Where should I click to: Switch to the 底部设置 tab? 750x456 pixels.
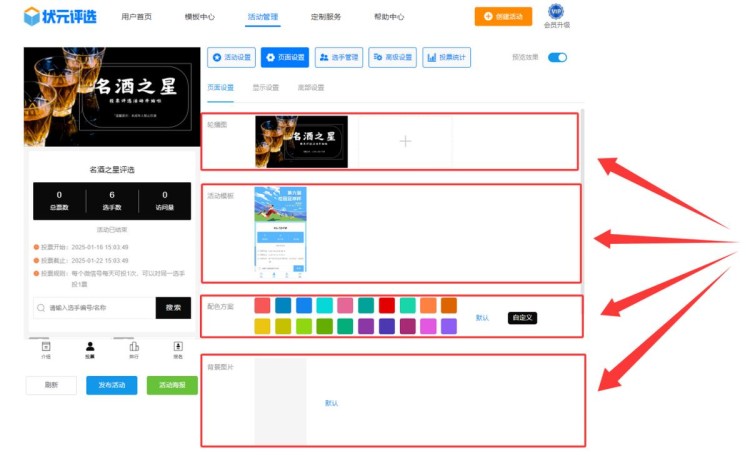[x=310, y=88]
